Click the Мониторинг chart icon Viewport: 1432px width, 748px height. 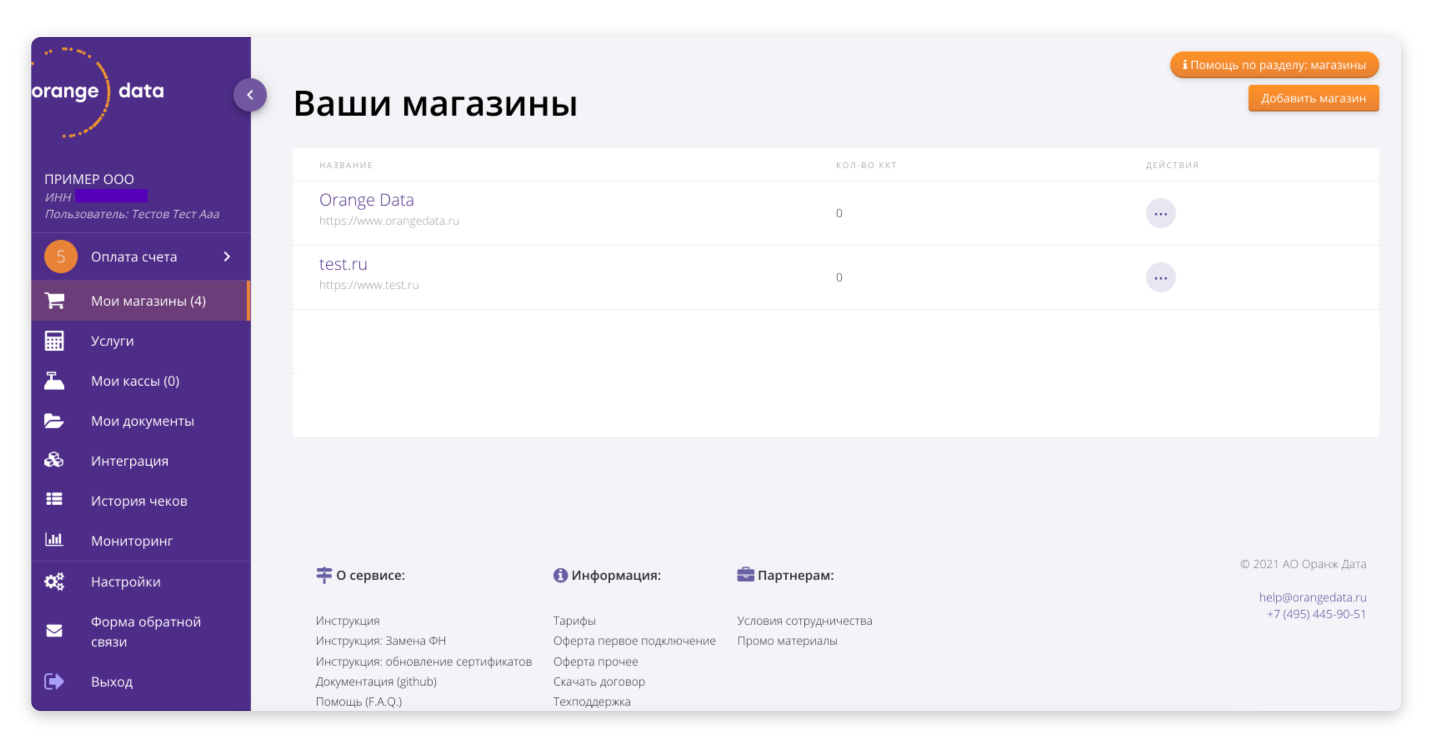click(x=54, y=540)
